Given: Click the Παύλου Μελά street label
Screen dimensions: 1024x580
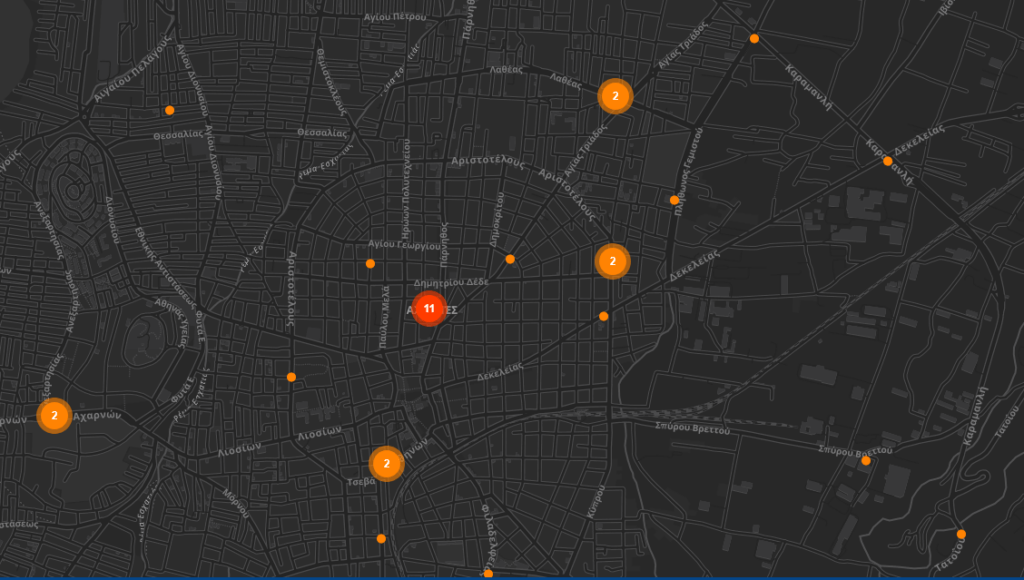Looking at the screenshot, I should point(384,316).
